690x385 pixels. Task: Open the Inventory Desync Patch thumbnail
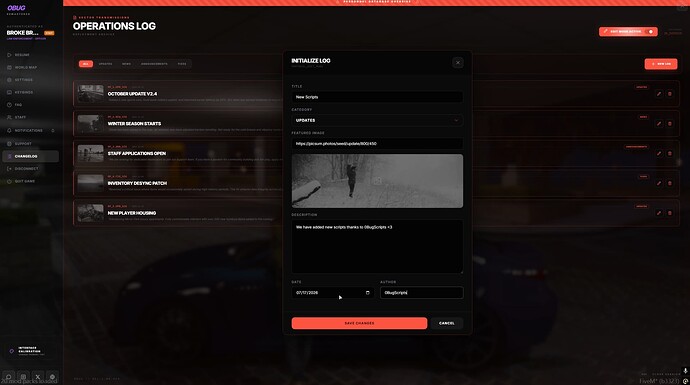pyautogui.click(x=91, y=183)
